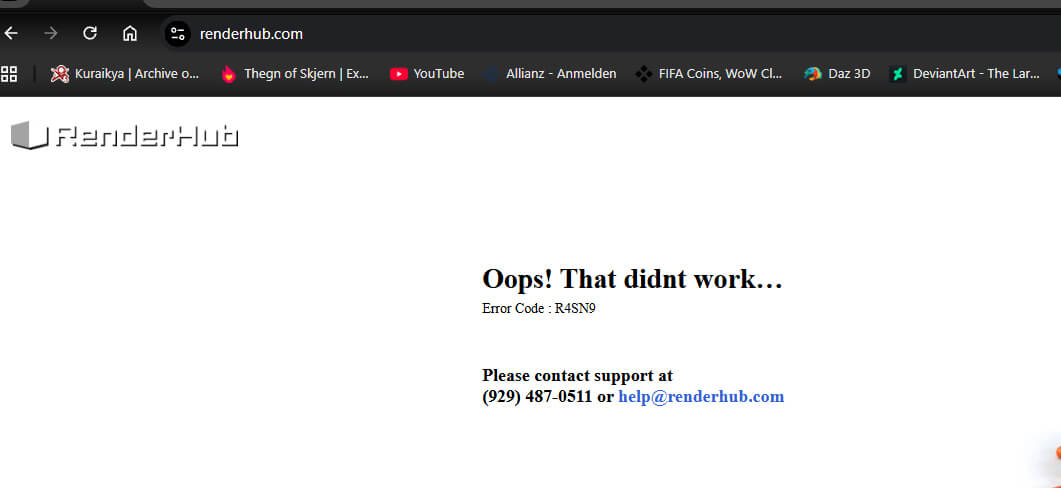Open the Kuraikya Archive bookmark
Image resolution: width=1061 pixels, height=488 pixels.
[125, 74]
